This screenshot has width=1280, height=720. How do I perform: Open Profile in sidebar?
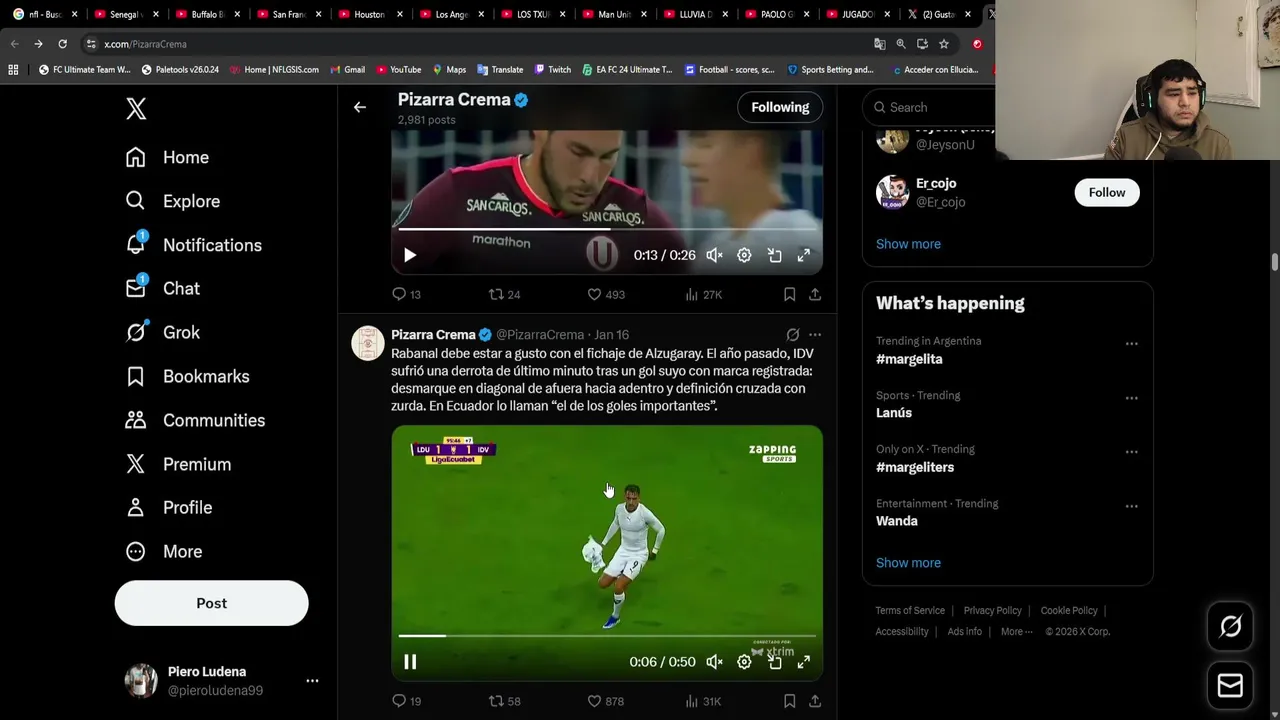tap(168, 507)
